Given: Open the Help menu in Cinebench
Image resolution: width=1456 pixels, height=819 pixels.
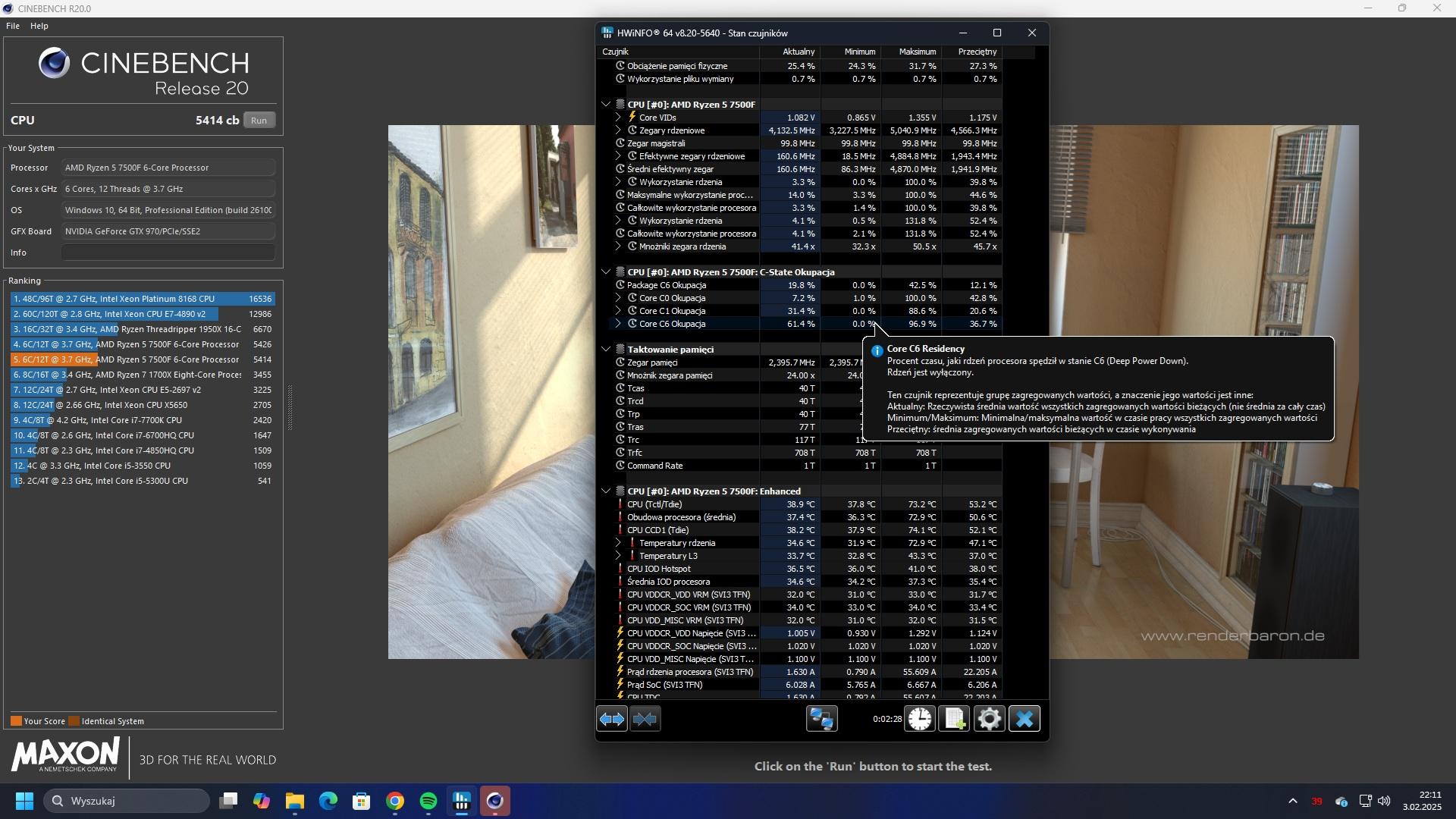Looking at the screenshot, I should pos(39,26).
